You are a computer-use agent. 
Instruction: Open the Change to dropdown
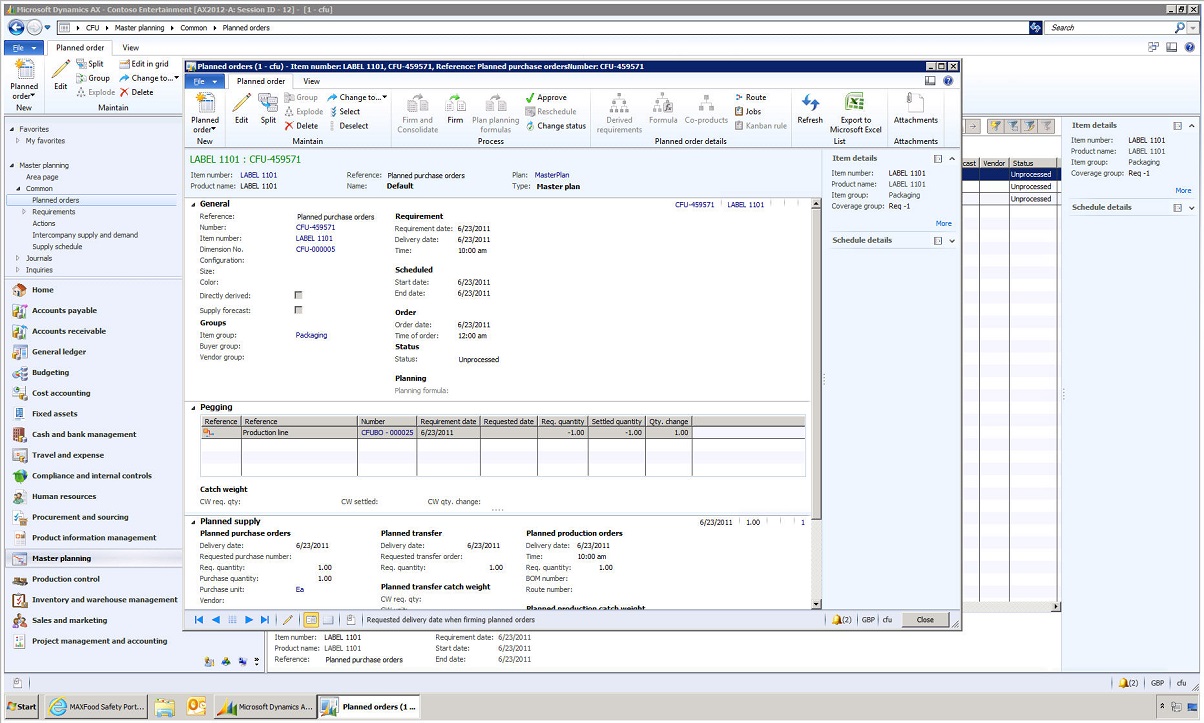tap(356, 97)
